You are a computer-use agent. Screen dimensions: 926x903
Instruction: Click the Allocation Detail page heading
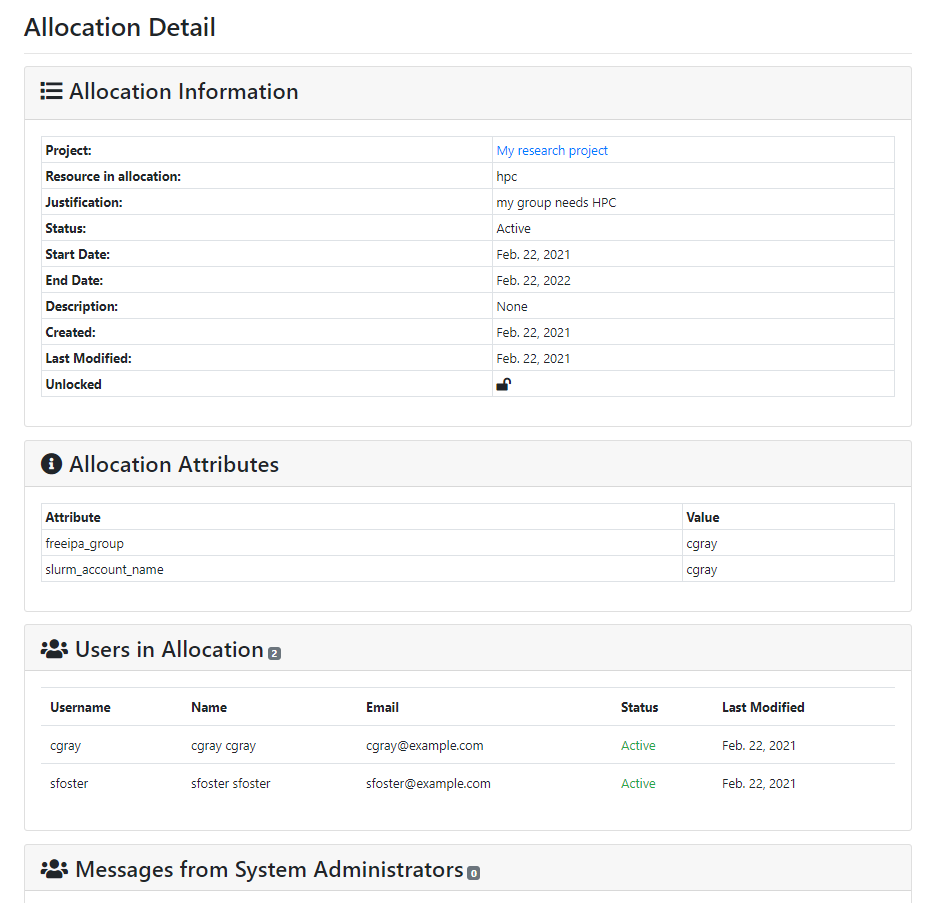click(x=120, y=27)
